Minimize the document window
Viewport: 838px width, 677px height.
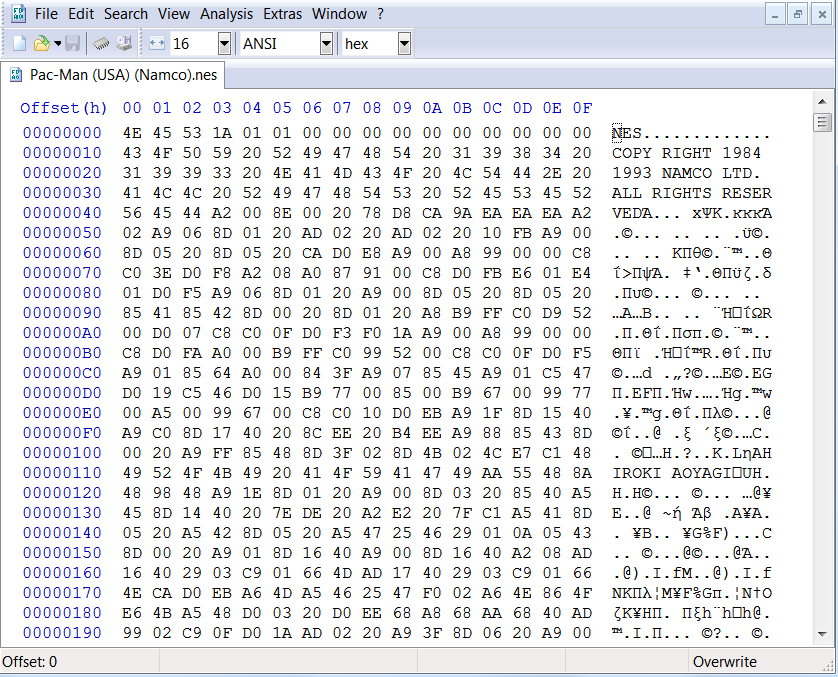pyautogui.click(x=774, y=14)
